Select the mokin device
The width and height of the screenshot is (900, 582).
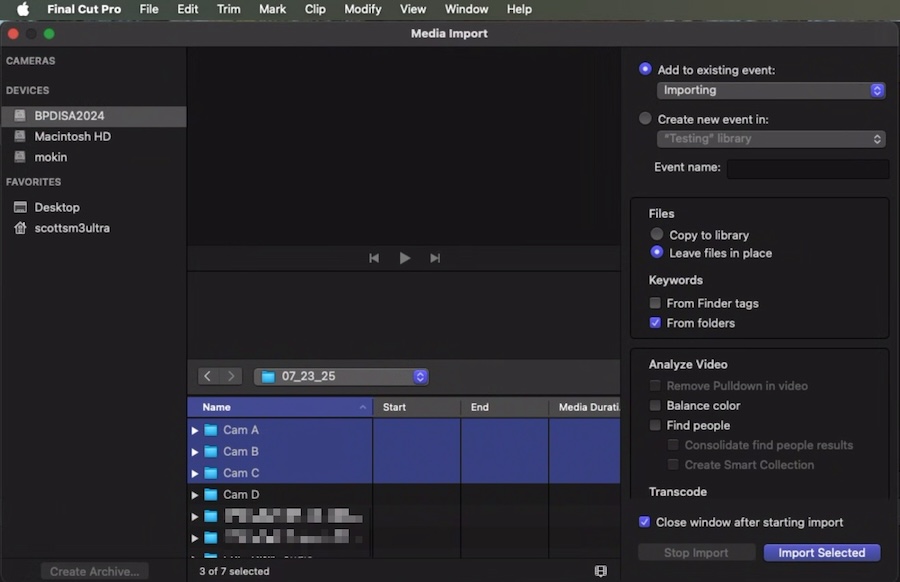coord(94,157)
